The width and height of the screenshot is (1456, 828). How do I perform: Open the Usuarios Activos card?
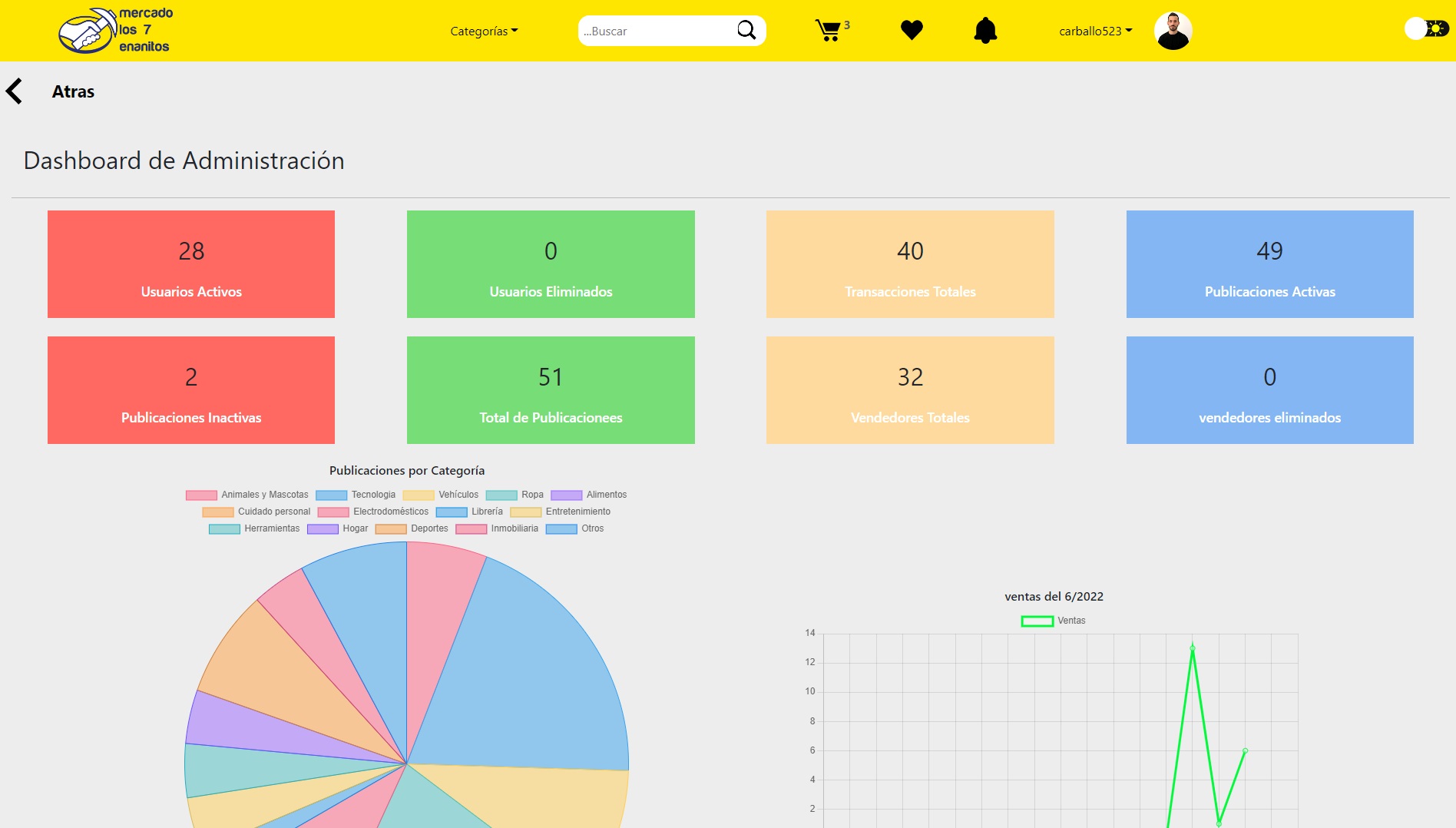coord(190,263)
